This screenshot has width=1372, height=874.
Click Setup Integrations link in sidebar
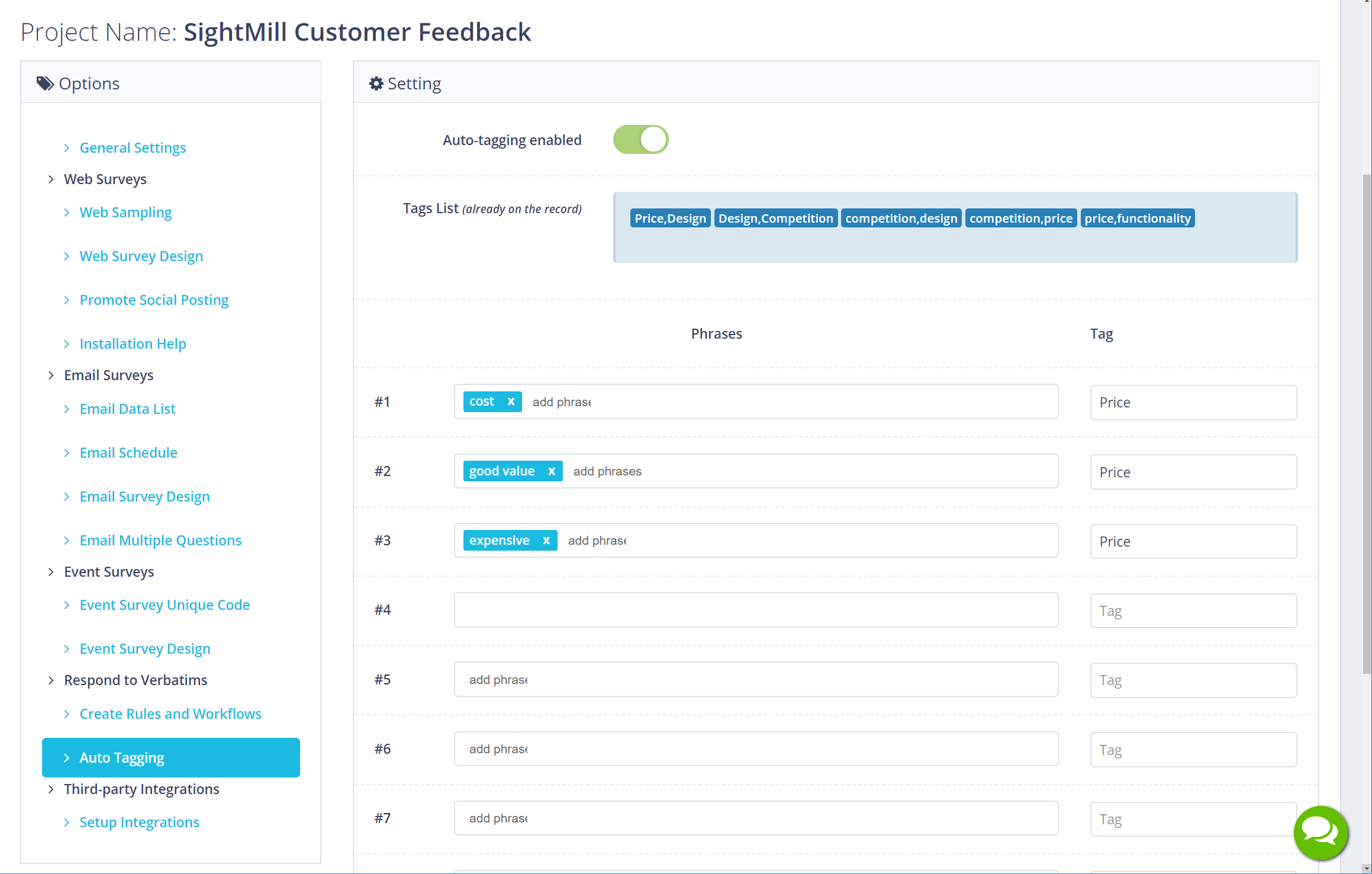point(139,822)
